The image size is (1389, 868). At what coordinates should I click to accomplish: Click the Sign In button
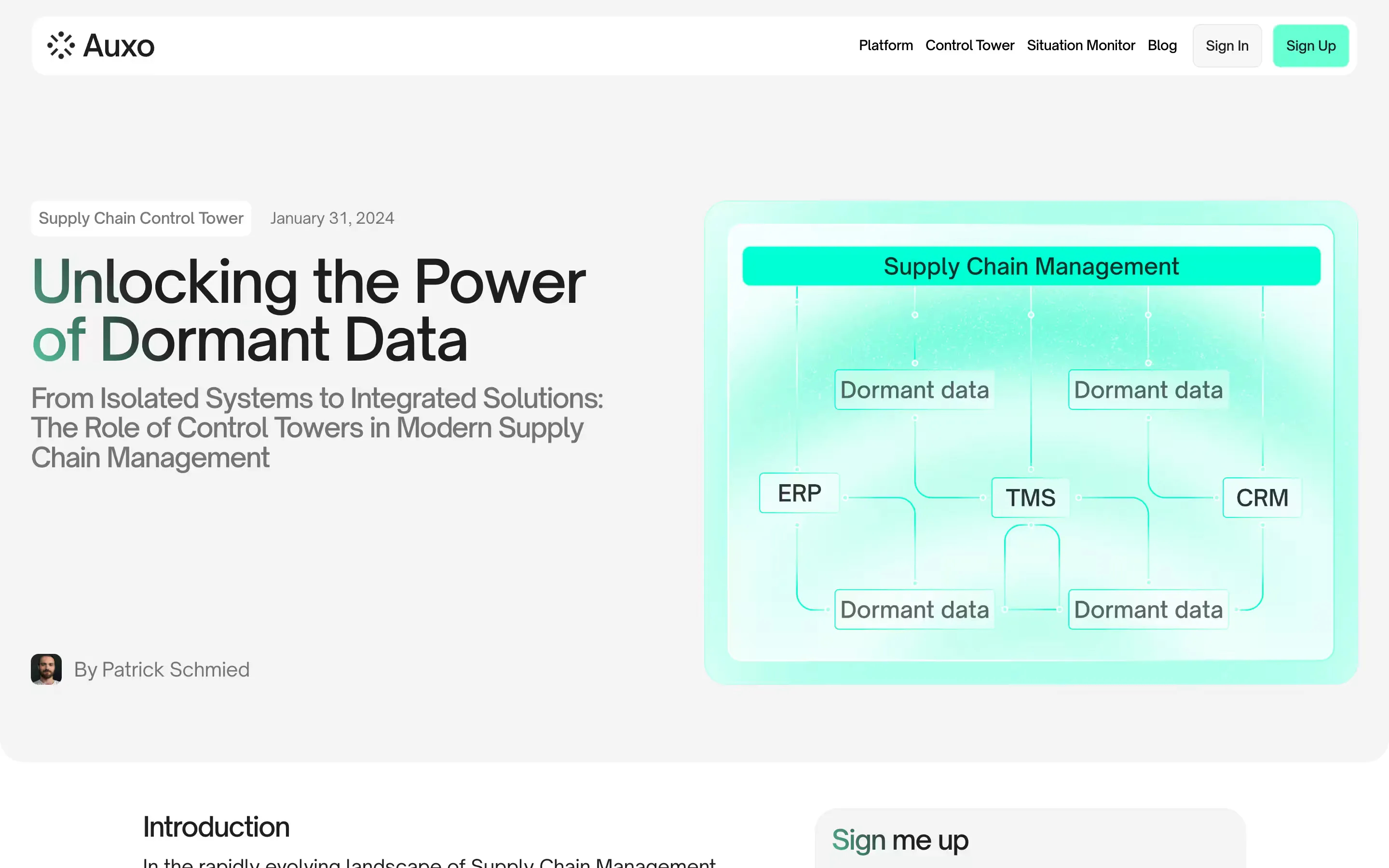coord(1227,46)
